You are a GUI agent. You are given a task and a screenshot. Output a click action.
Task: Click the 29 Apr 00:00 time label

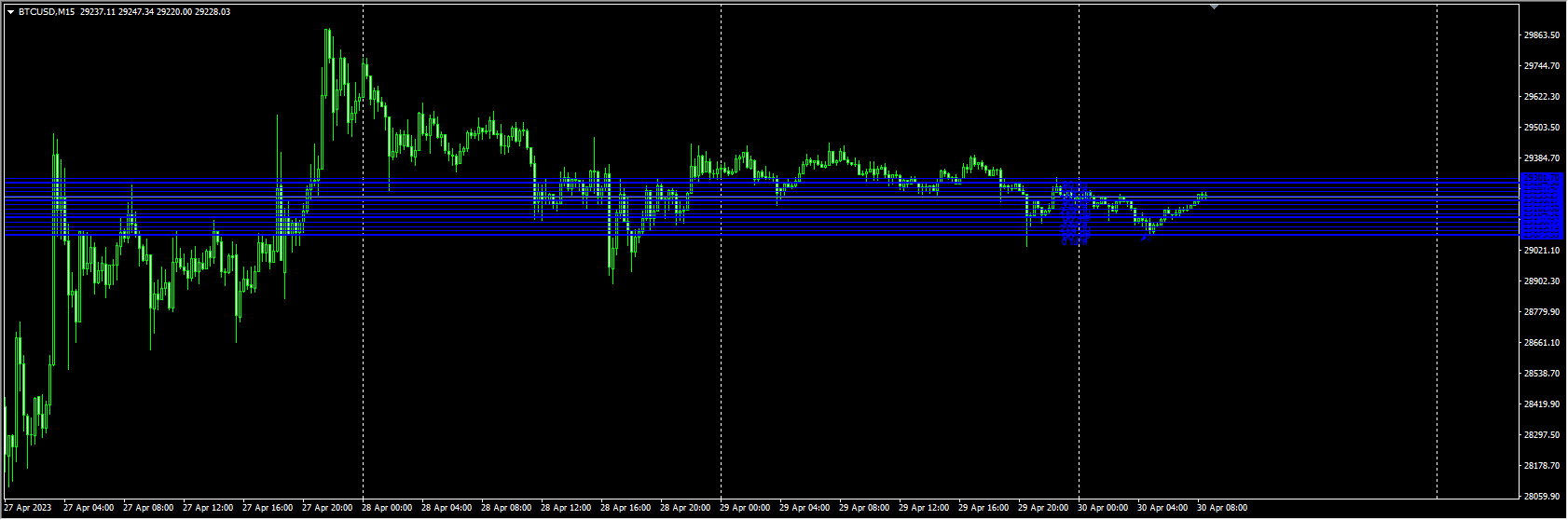pyautogui.click(x=745, y=508)
